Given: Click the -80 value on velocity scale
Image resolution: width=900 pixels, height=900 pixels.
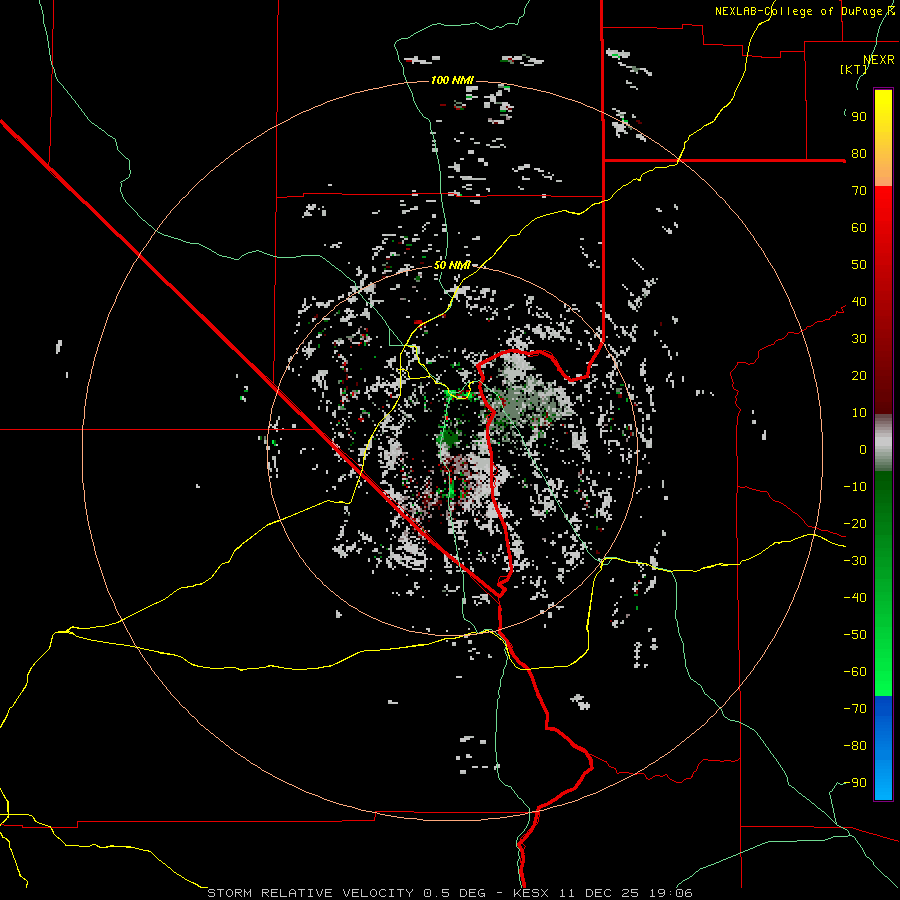Looking at the screenshot, I should coord(855,746).
